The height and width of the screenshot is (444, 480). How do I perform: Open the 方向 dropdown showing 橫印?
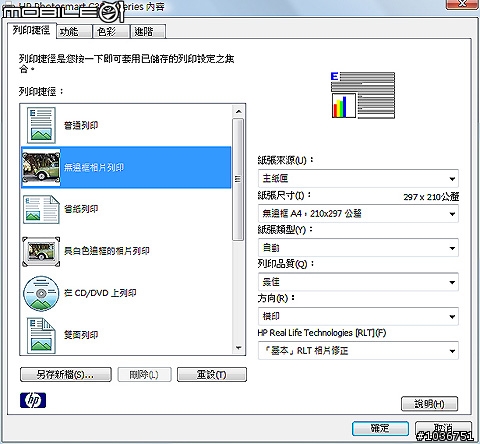358,316
